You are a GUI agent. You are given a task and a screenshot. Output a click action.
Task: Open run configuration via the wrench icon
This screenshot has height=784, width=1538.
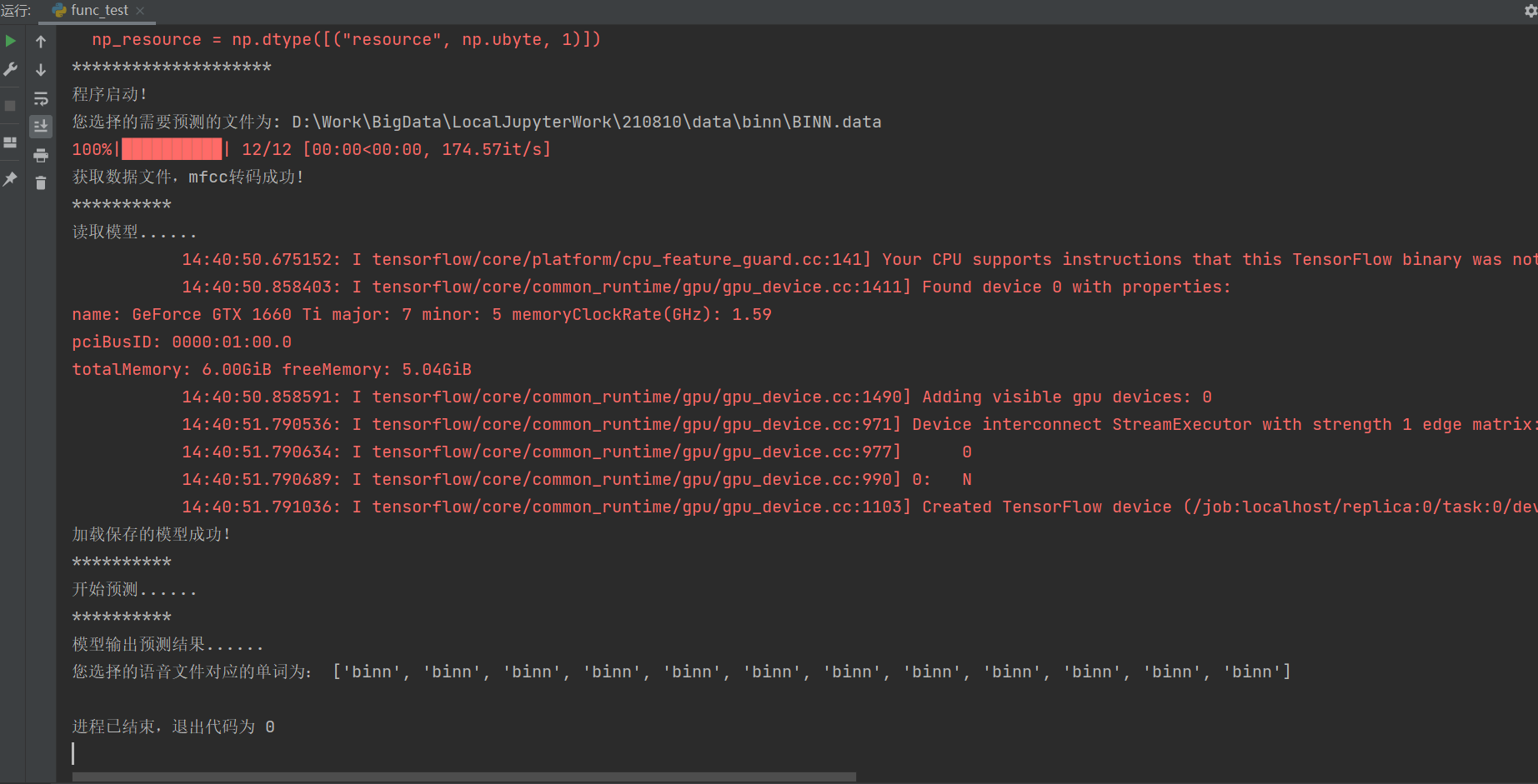[x=11, y=69]
